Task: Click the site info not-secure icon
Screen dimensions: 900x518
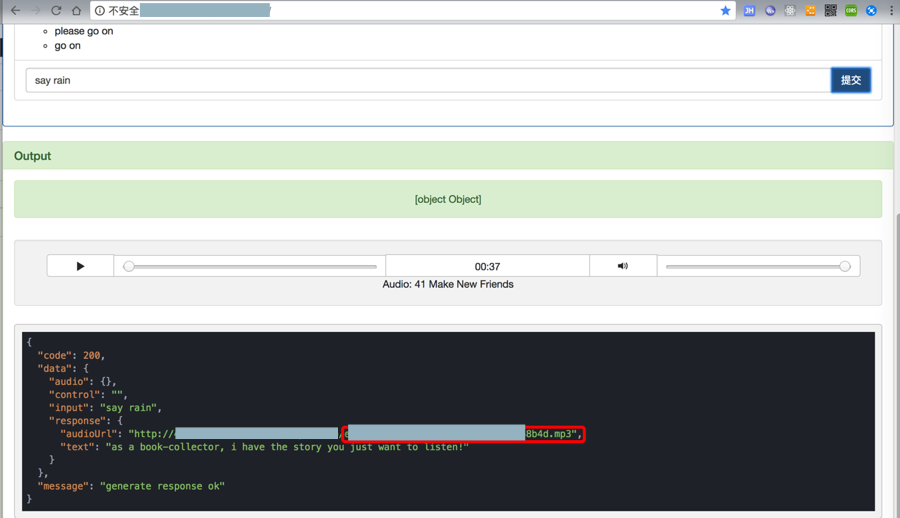Action: 100,10
